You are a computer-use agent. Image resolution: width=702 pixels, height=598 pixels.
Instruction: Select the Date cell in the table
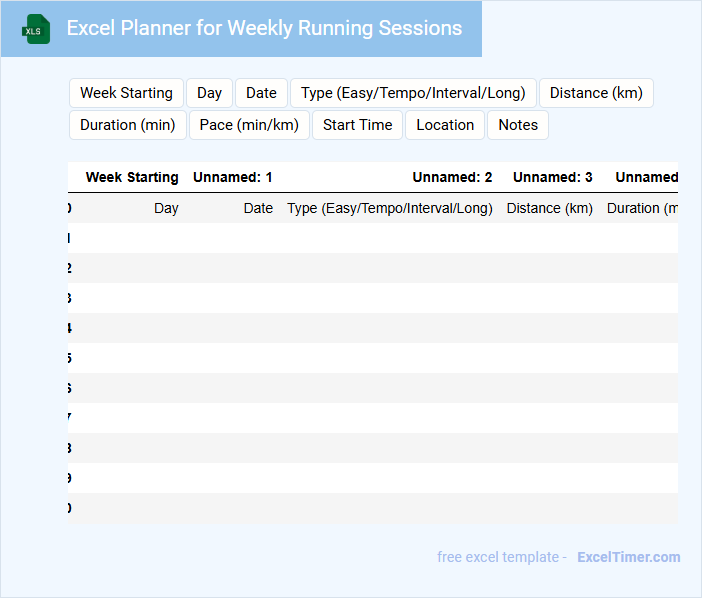coord(258,208)
